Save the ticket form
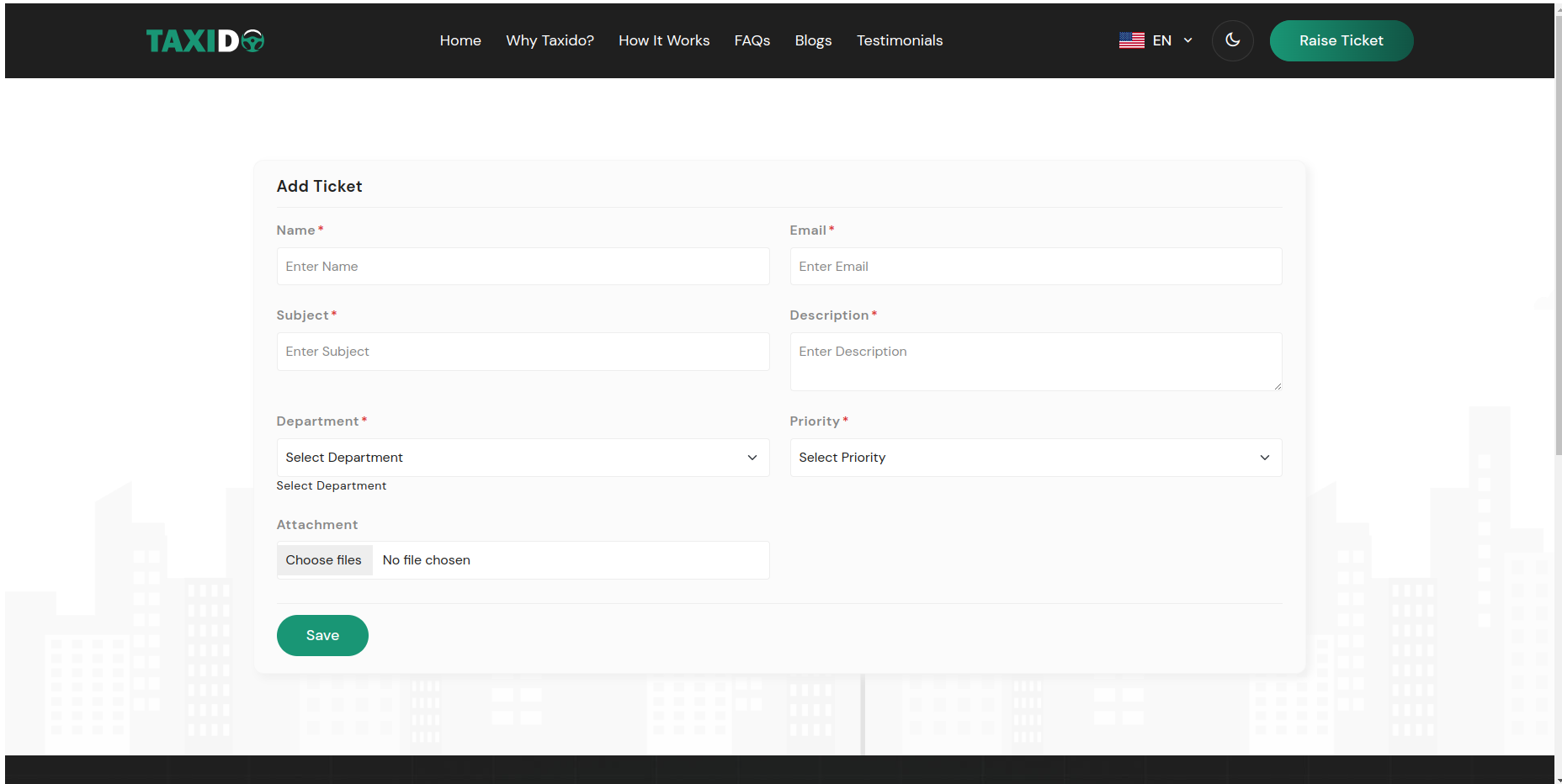 322,635
